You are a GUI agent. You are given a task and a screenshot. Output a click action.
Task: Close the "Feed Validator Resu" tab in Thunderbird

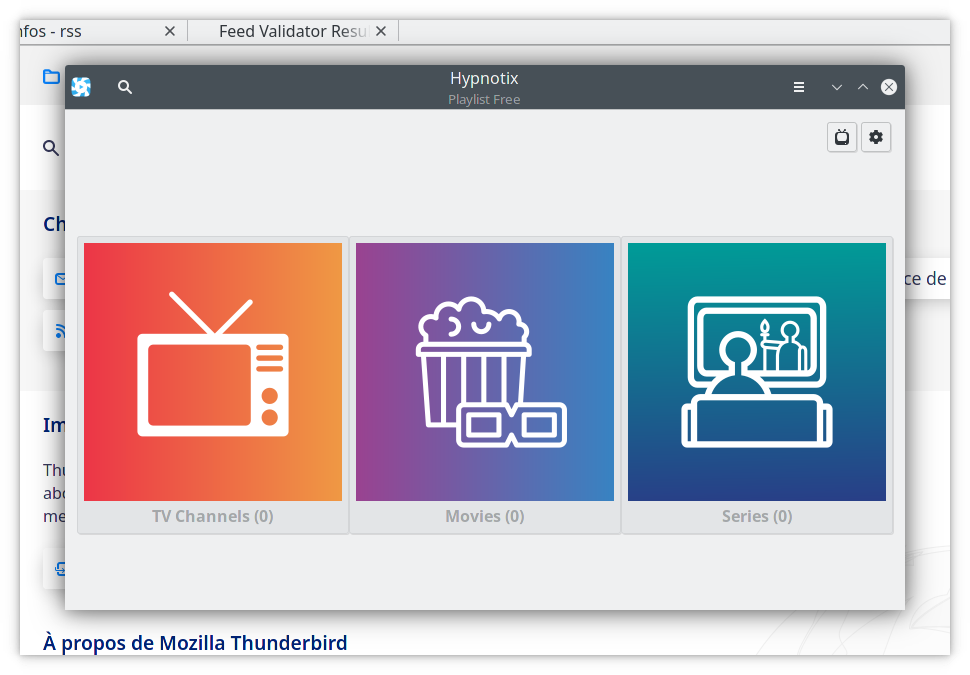click(x=381, y=31)
